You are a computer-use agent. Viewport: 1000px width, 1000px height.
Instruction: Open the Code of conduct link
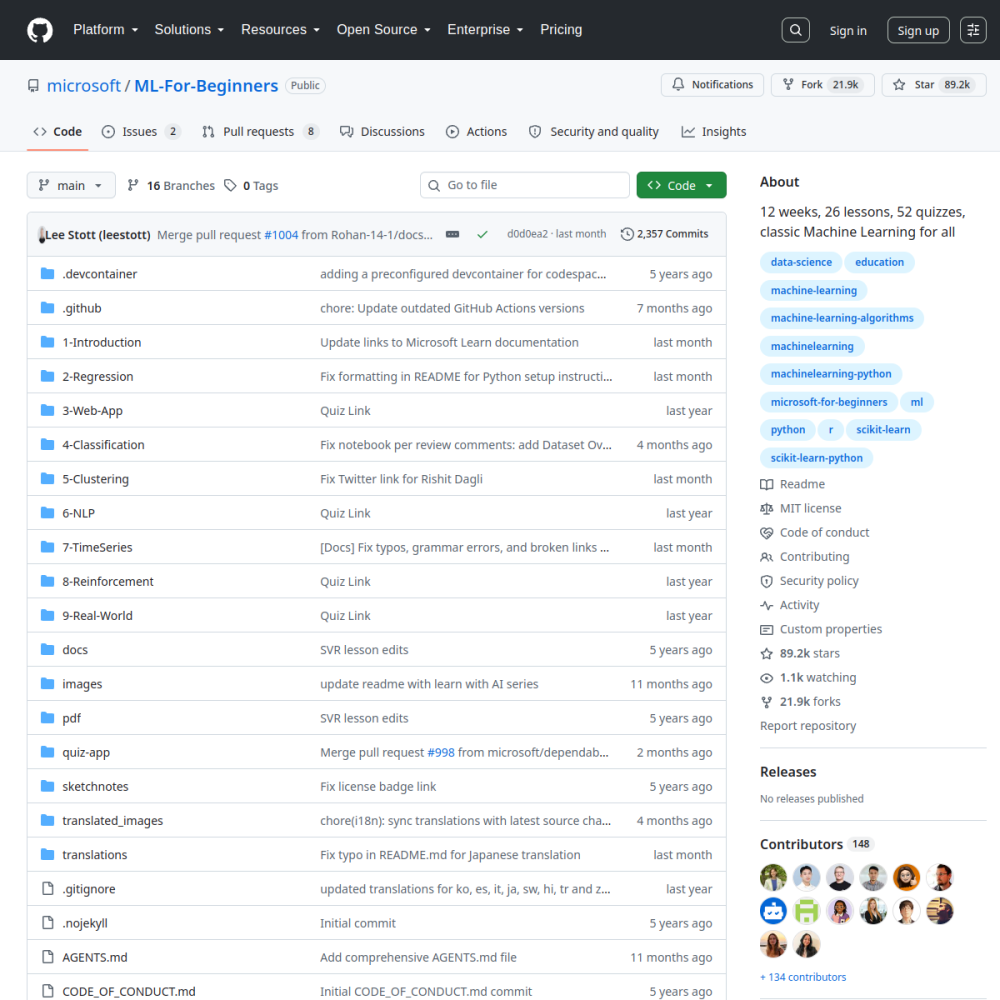(x=814, y=533)
